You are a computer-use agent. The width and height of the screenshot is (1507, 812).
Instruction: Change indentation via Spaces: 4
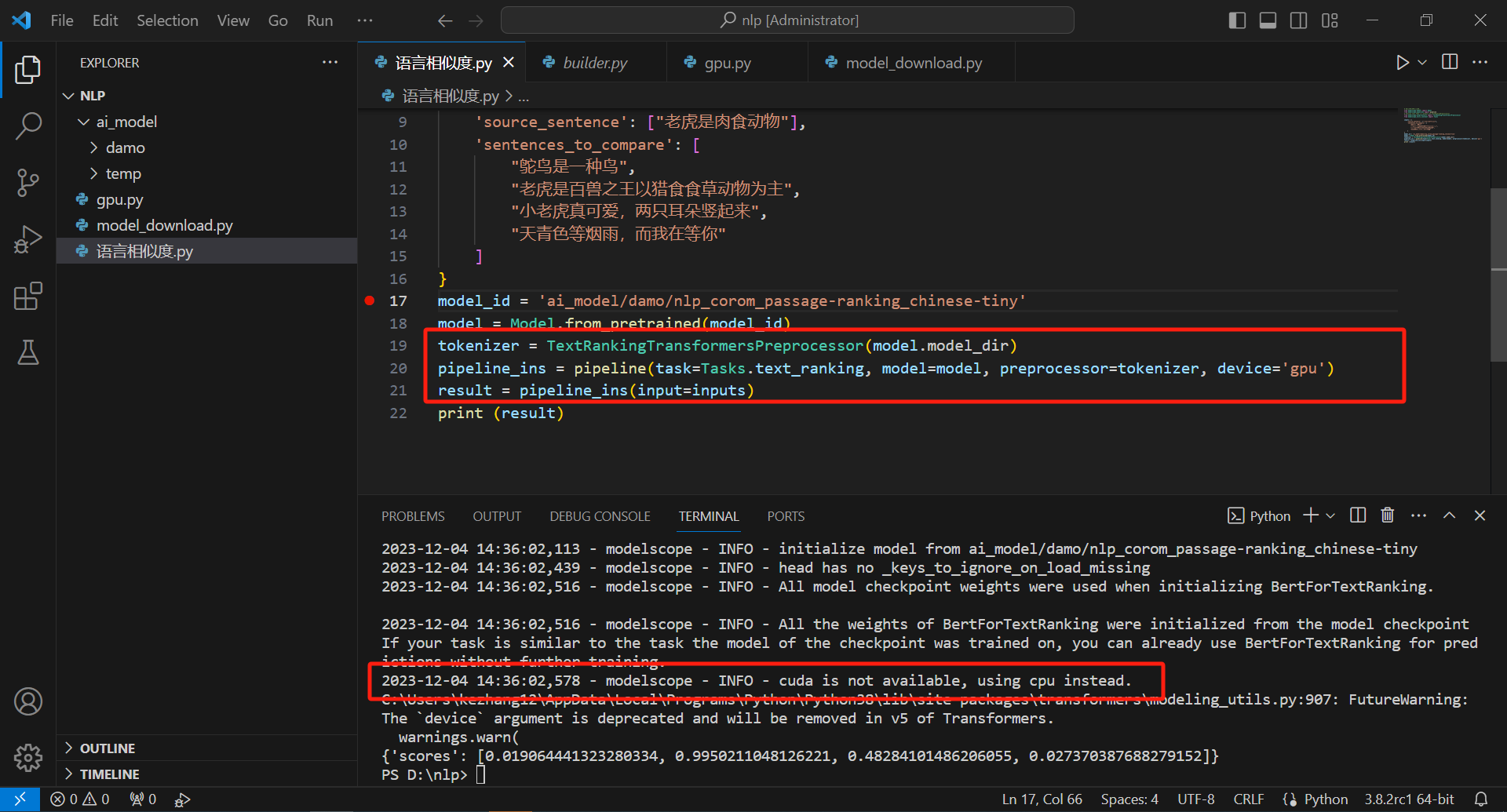pos(1129,799)
